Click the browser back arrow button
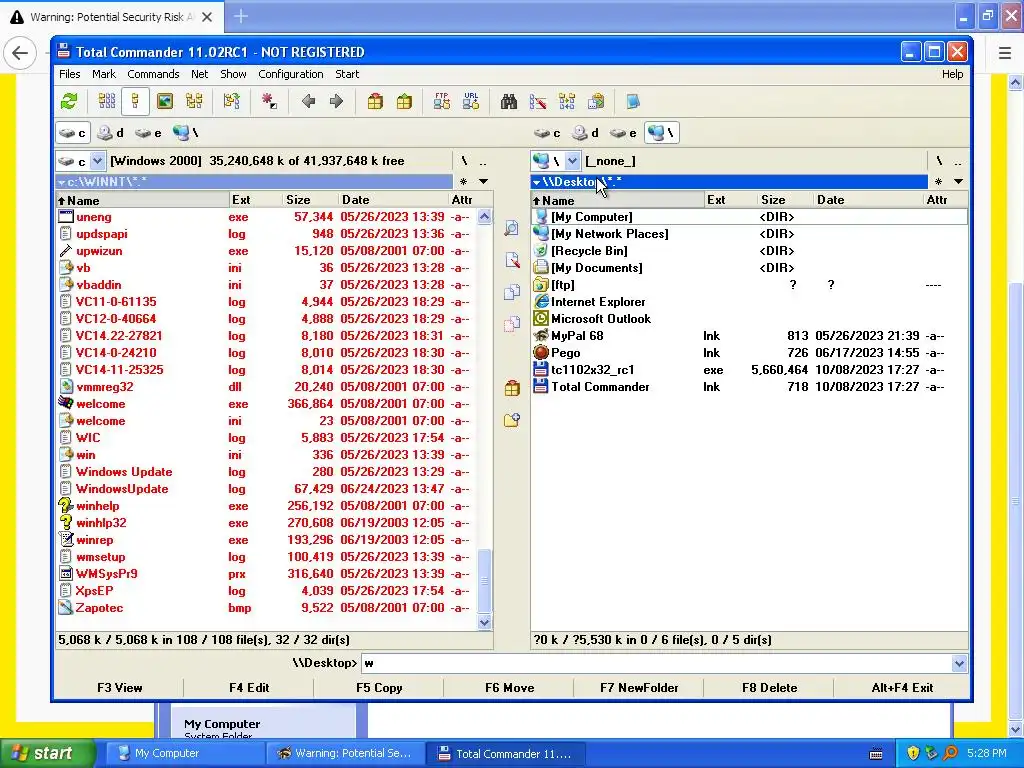 point(20,53)
